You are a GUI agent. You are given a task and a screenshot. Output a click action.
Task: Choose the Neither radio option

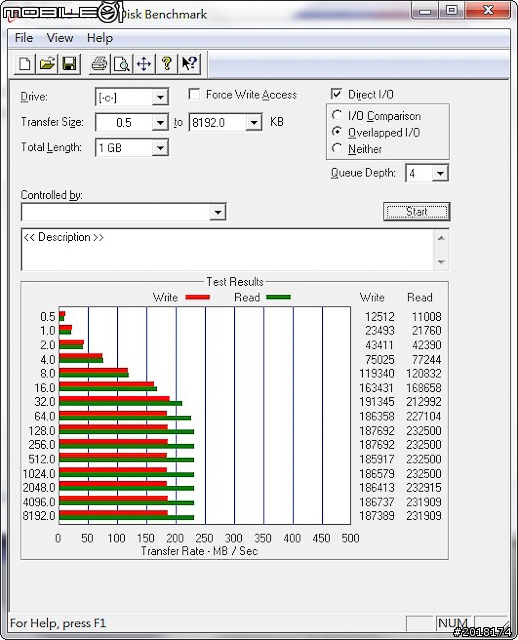(337, 148)
